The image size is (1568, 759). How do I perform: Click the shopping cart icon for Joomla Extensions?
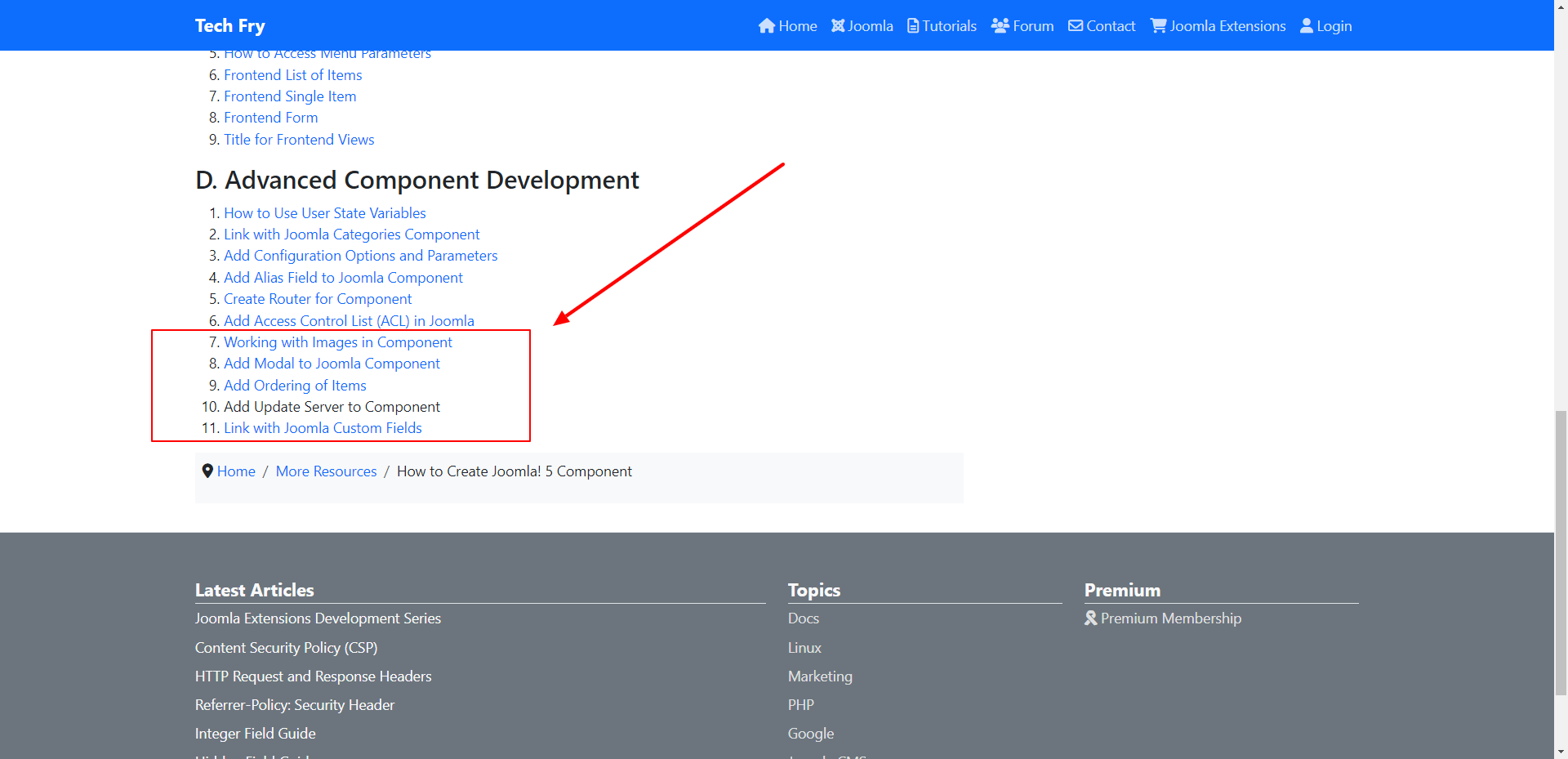[1158, 26]
